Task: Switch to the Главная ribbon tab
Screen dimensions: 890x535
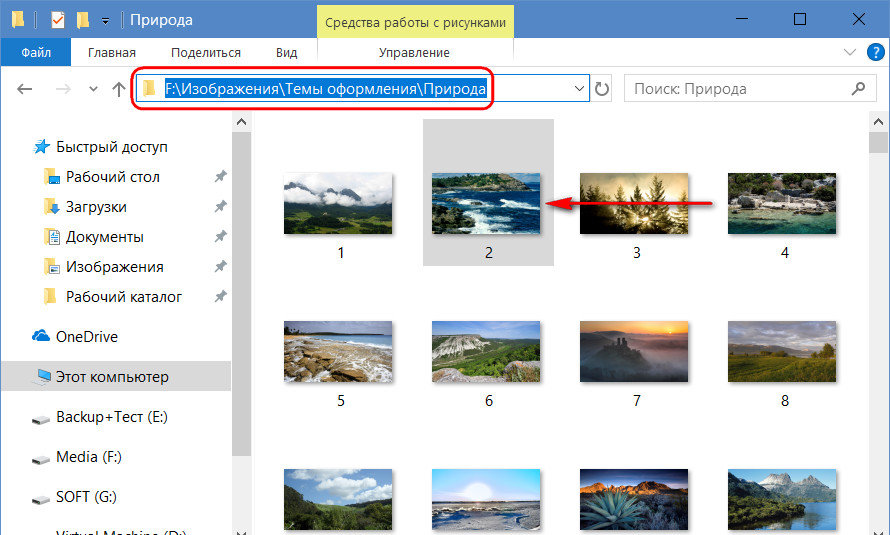Action: 111,52
